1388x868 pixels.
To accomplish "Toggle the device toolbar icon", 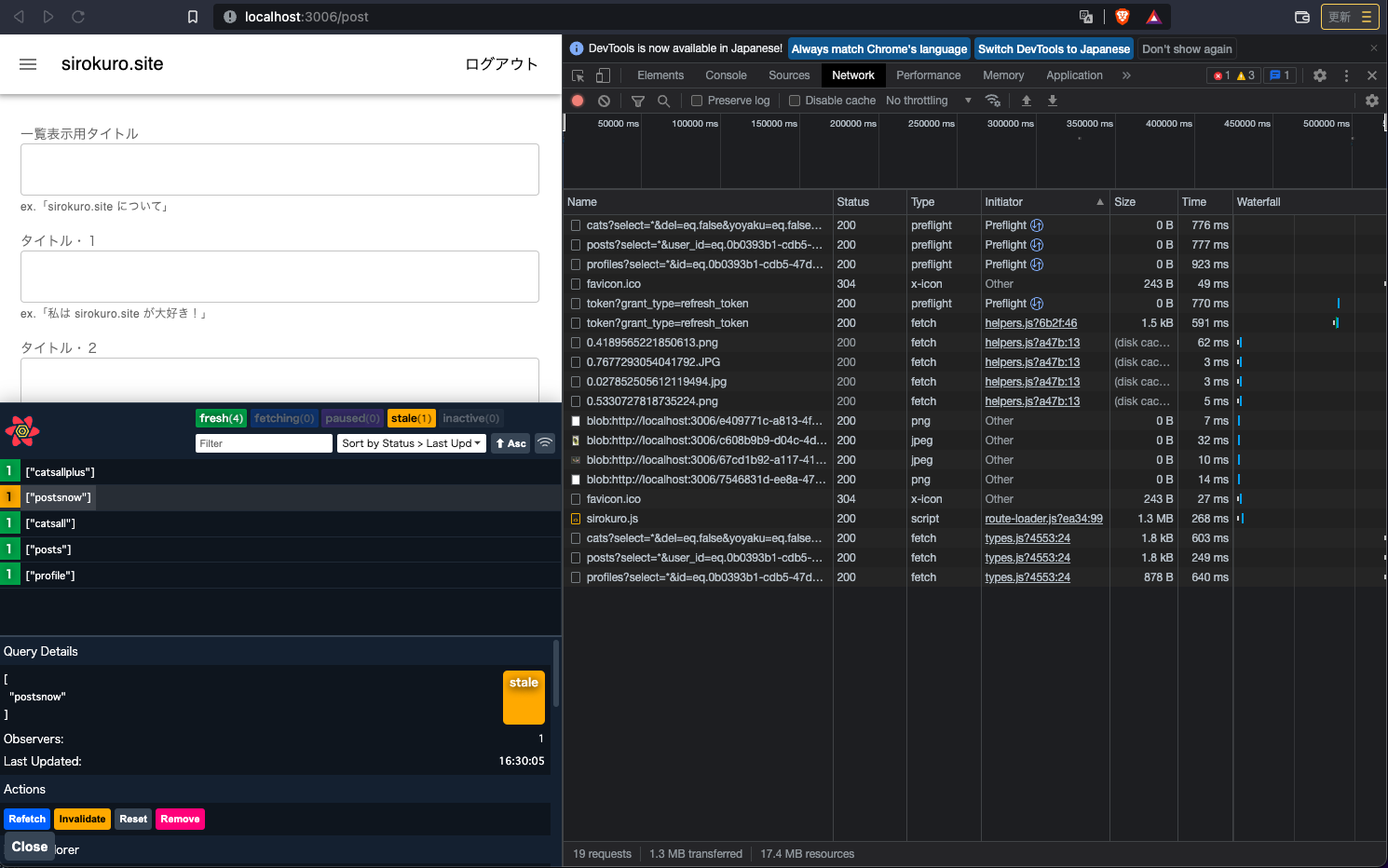I will click(x=603, y=75).
